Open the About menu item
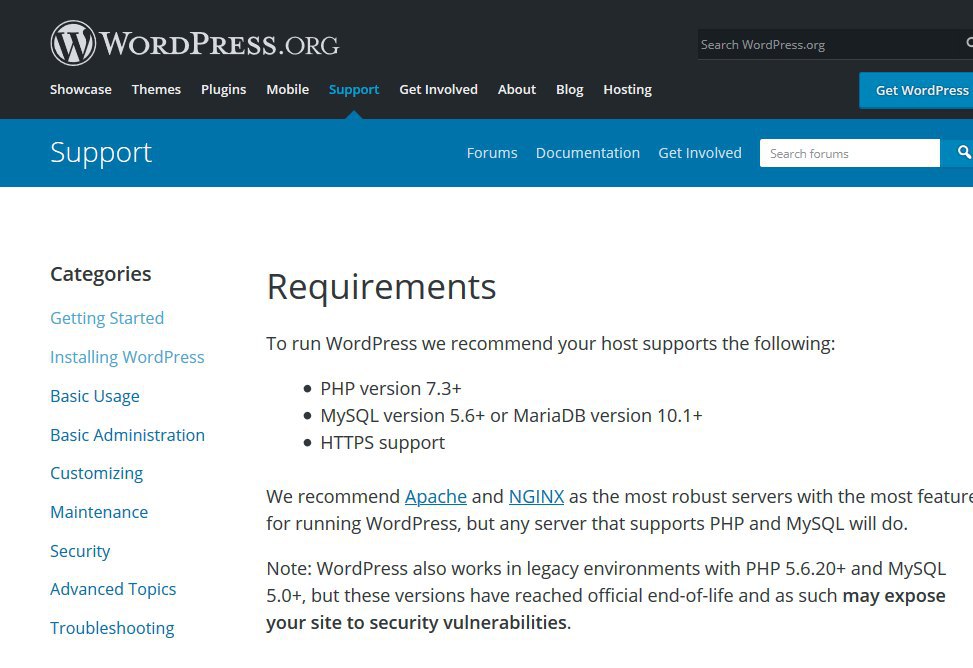Image resolution: width=973 pixels, height=668 pixels. click(x=517, y=89)
